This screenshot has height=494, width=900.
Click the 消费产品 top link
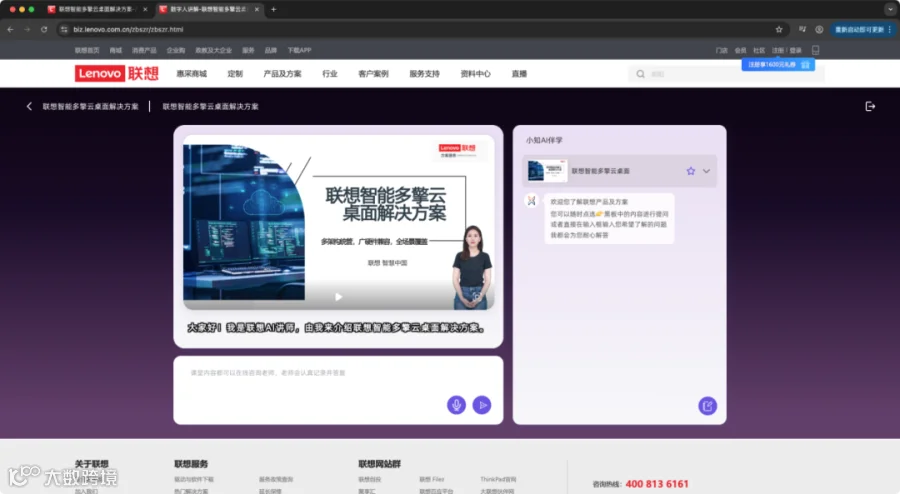(144, 50)
